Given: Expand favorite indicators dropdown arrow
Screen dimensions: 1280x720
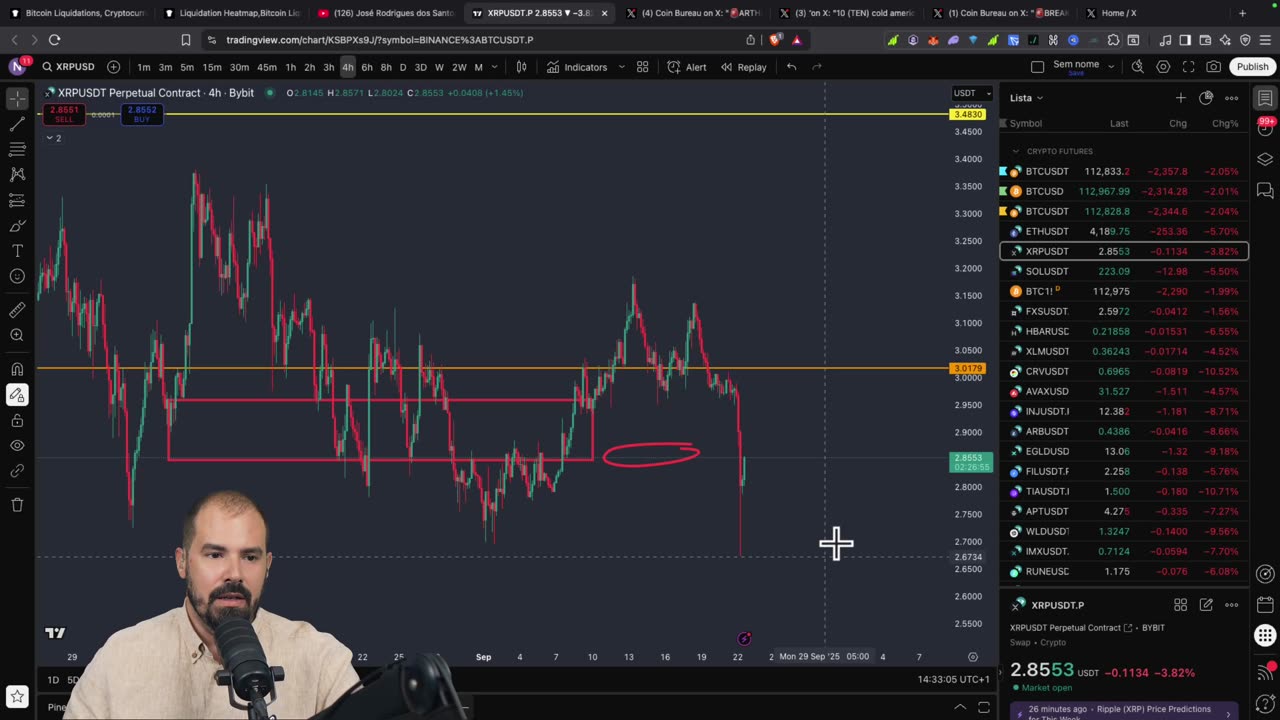Looking at the screenshot, I should (x=621, y=67).
